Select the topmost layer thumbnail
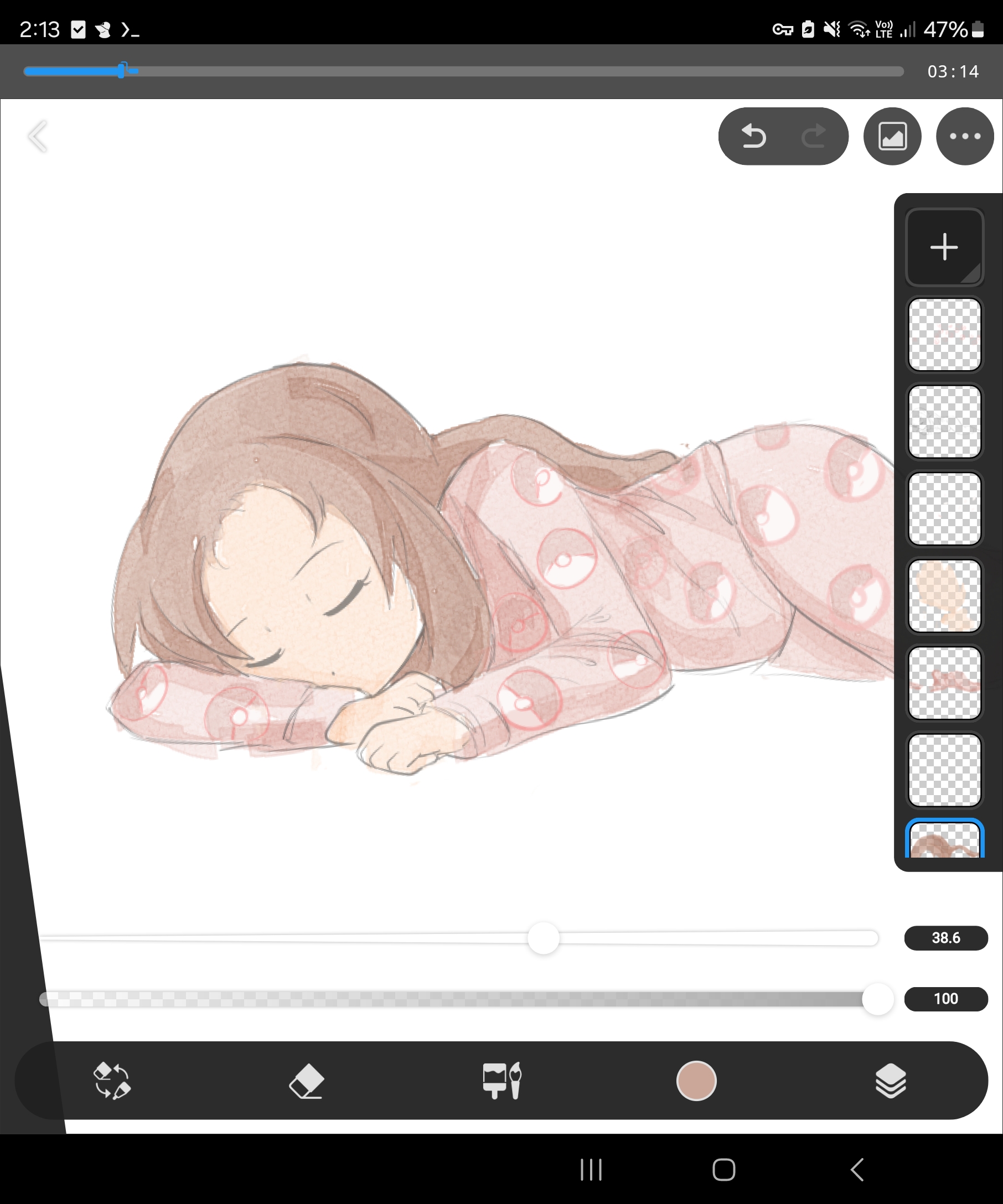The image size is (1003, 1204). click(944, 334)
